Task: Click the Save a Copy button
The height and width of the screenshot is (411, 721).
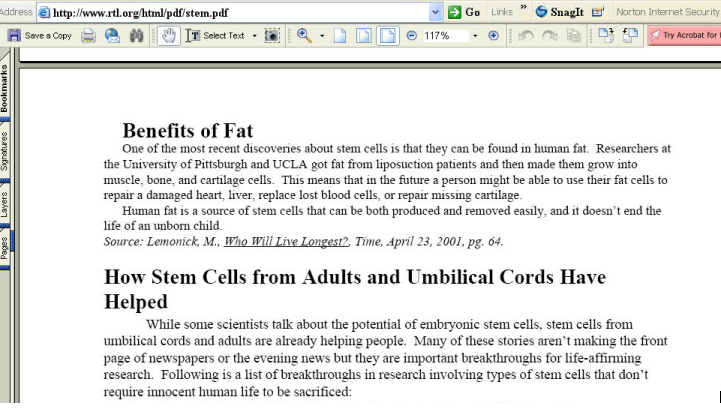Action: click(41, 35)
